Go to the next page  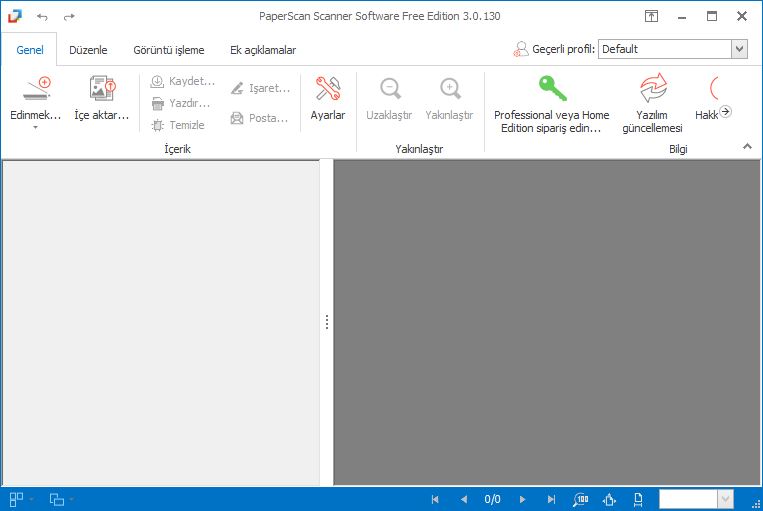tap(522, 499)
